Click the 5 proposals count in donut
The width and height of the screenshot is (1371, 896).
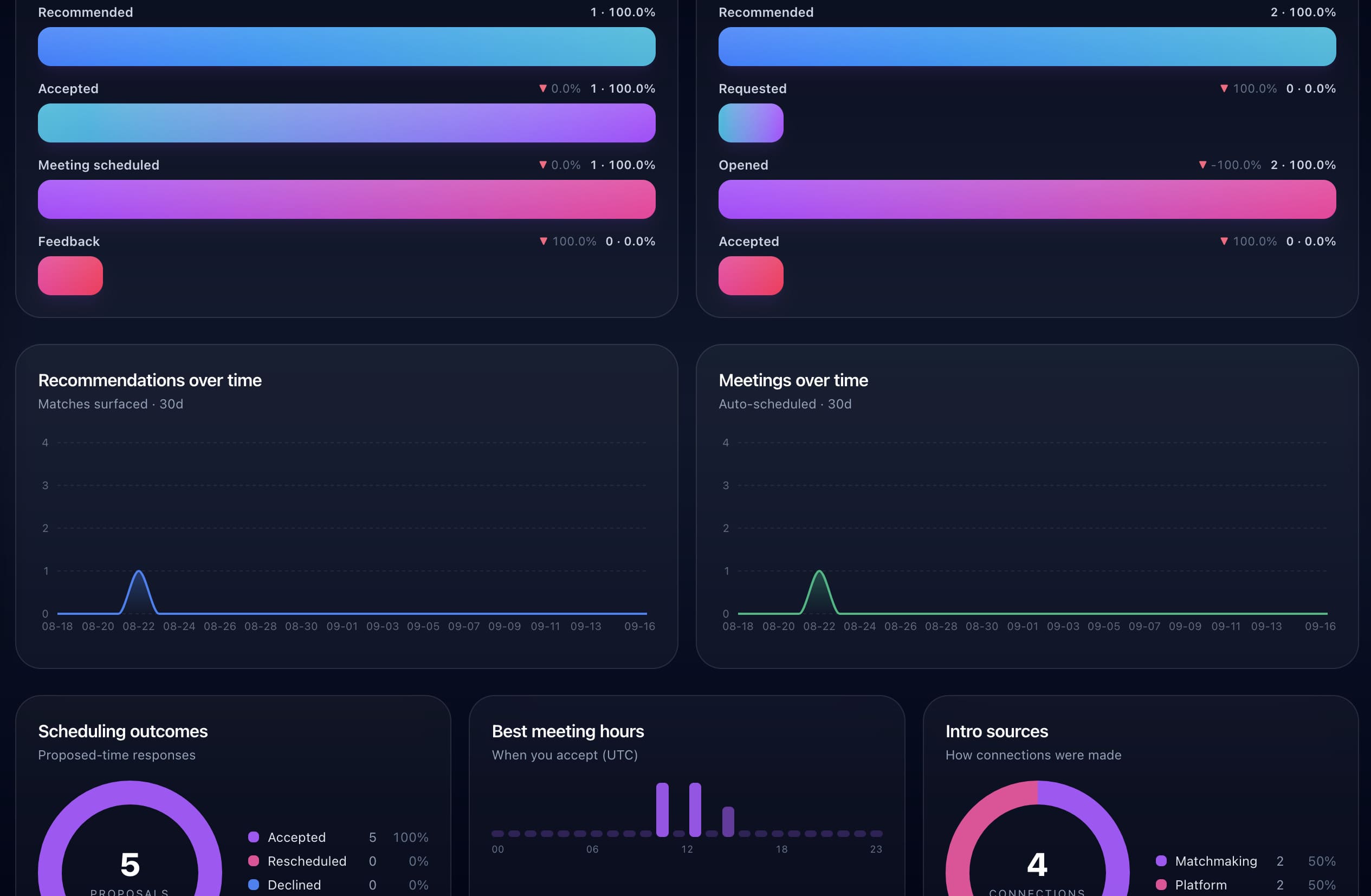point(130,865)
